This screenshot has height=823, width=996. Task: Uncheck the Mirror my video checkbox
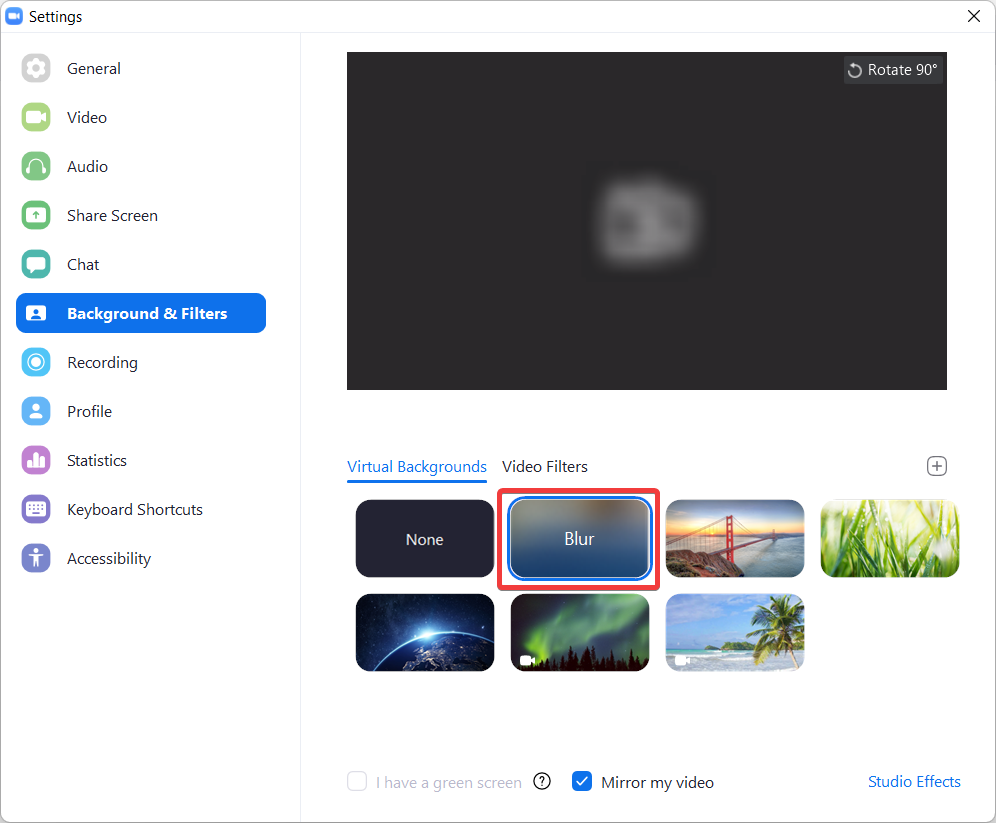point(582,781)
